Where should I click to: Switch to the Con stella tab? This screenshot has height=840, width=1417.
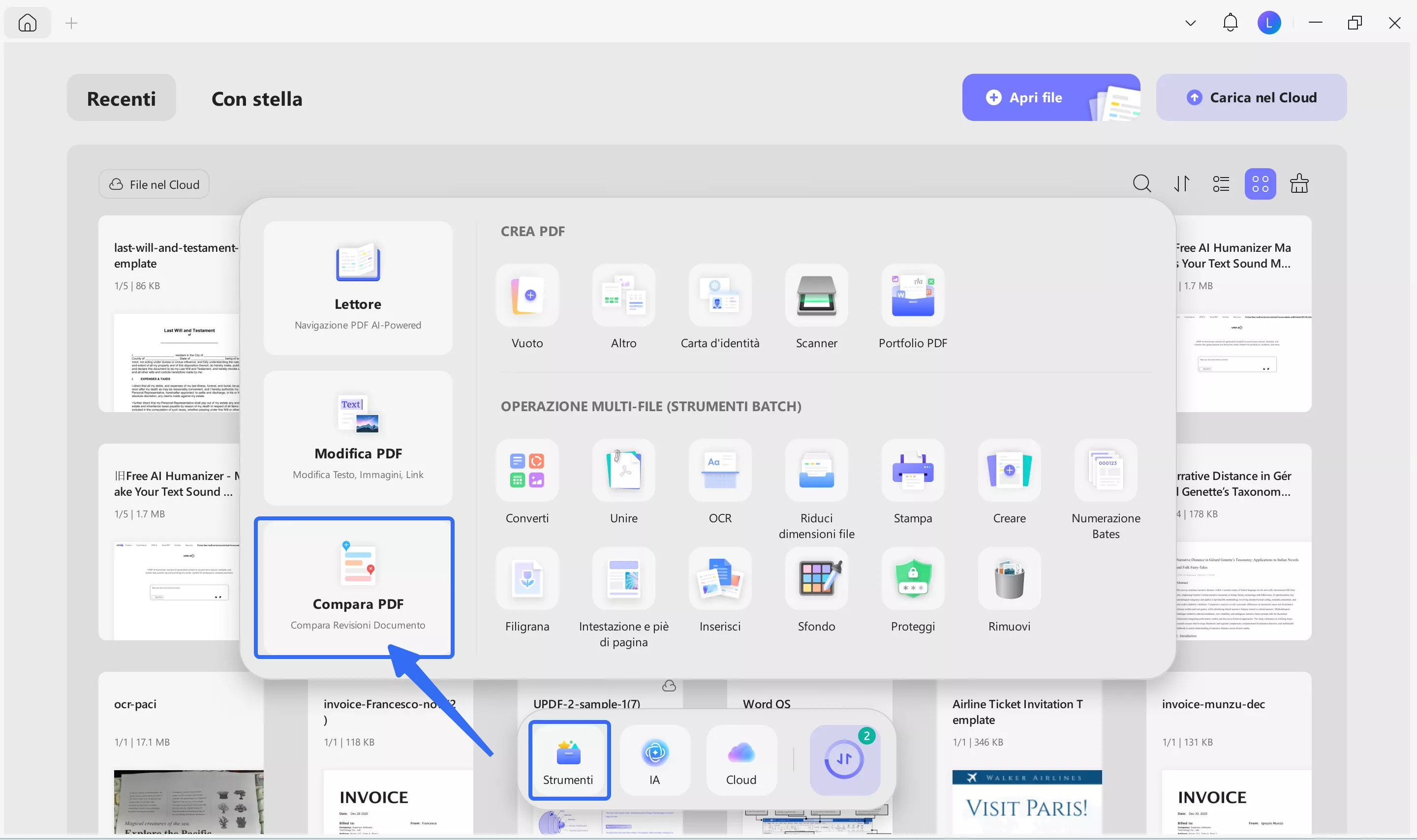coord(256,98)
